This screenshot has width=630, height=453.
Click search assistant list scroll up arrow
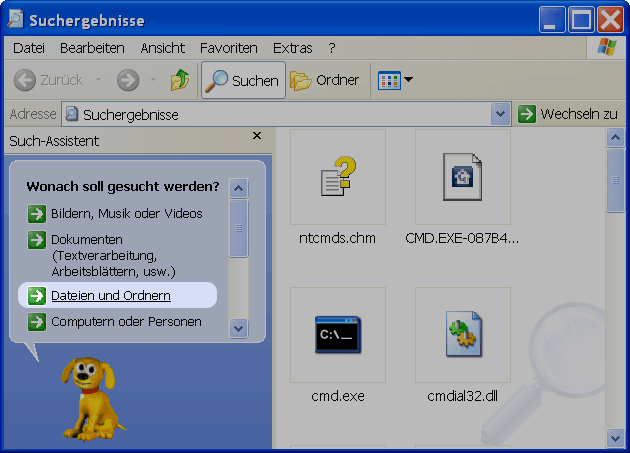(x=239, y=188)
